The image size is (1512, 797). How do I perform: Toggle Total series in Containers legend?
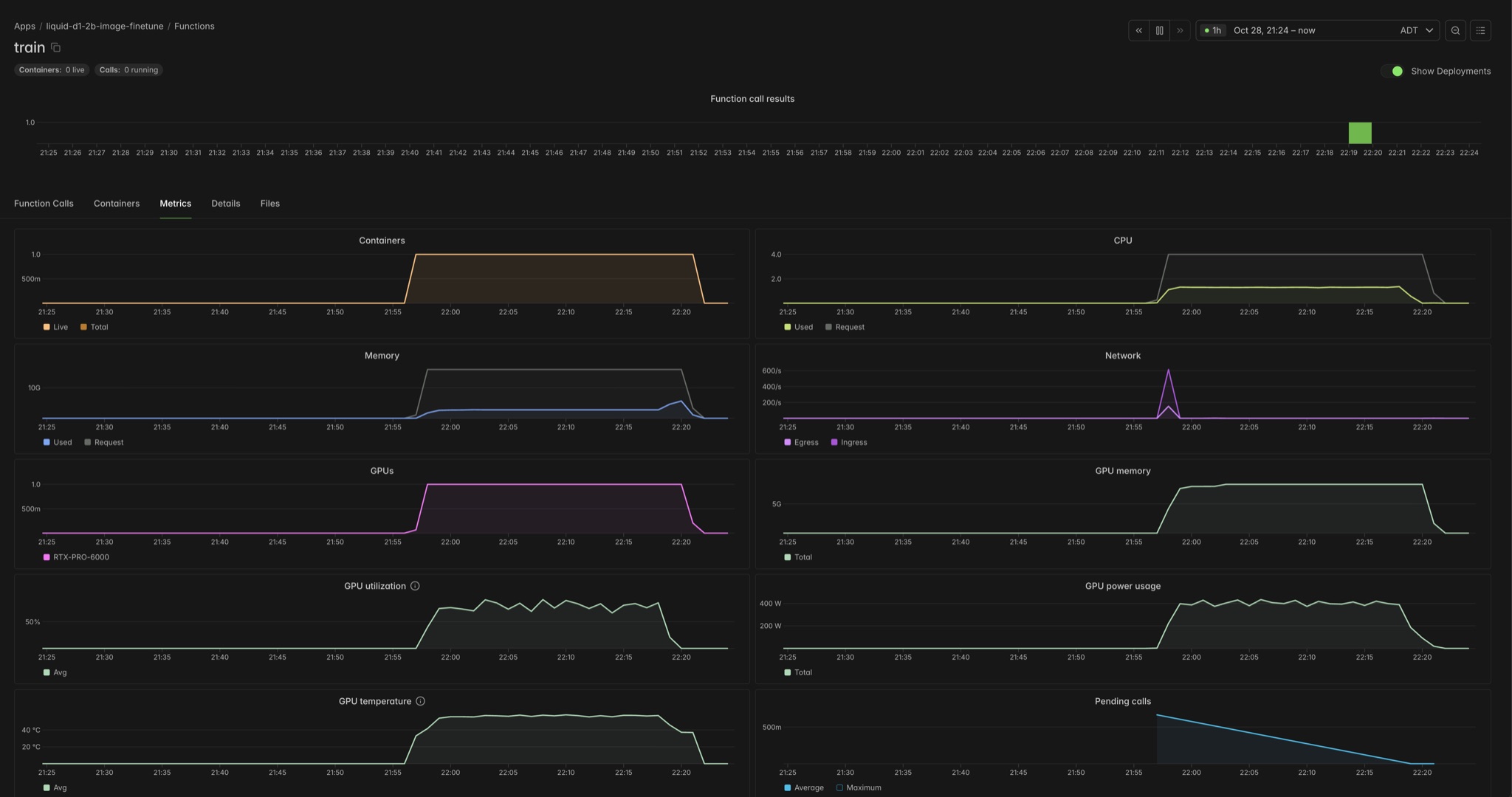(x=94, y=327)
